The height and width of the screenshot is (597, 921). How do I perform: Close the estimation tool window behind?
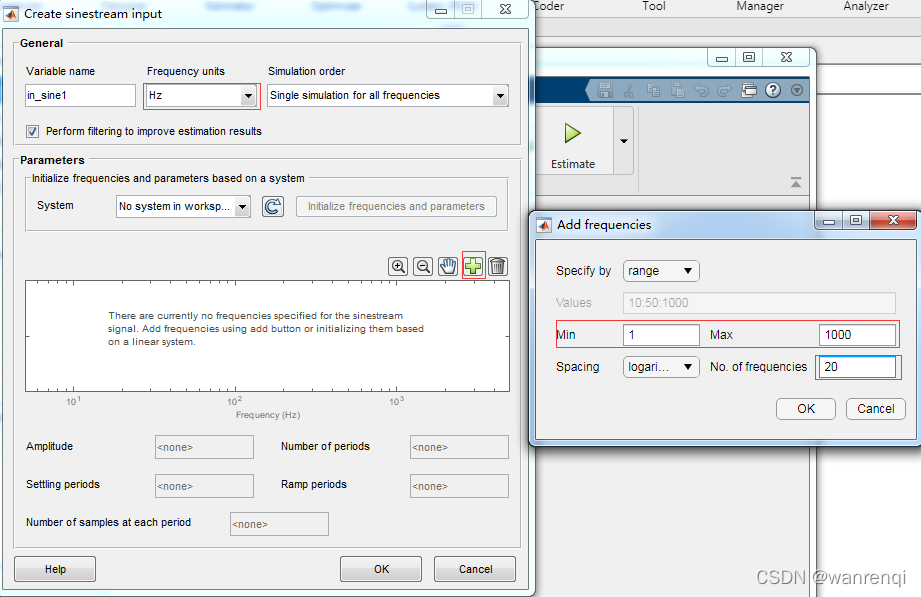point(786,57)
